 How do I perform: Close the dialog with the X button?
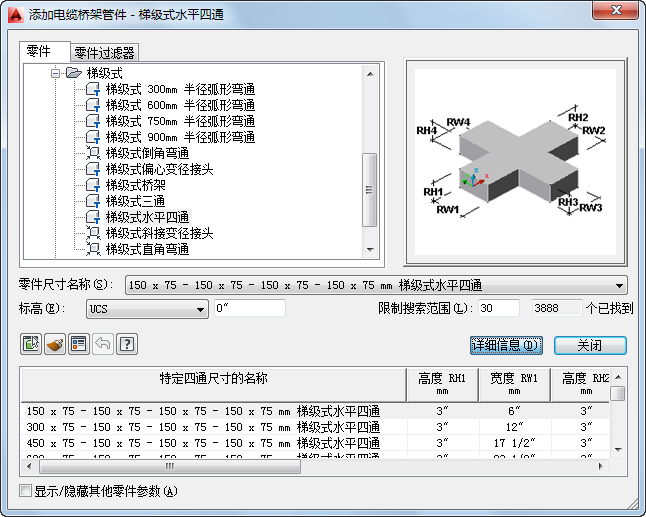click(x=615, y=10)
